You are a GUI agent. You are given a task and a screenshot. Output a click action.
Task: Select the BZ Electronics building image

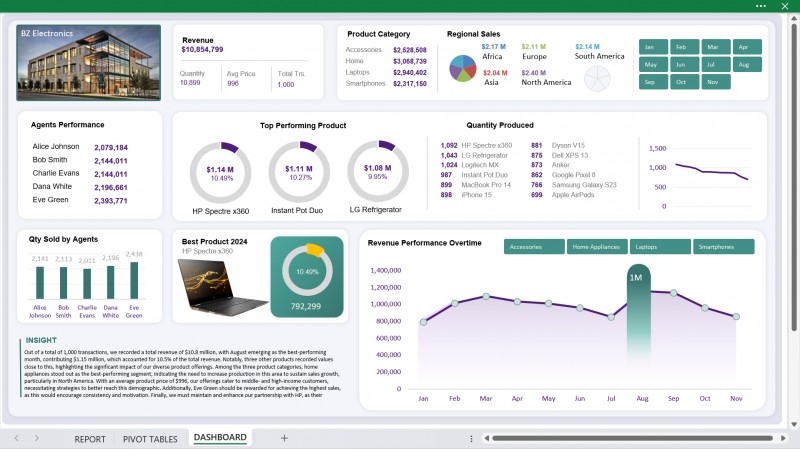(89, 62)
